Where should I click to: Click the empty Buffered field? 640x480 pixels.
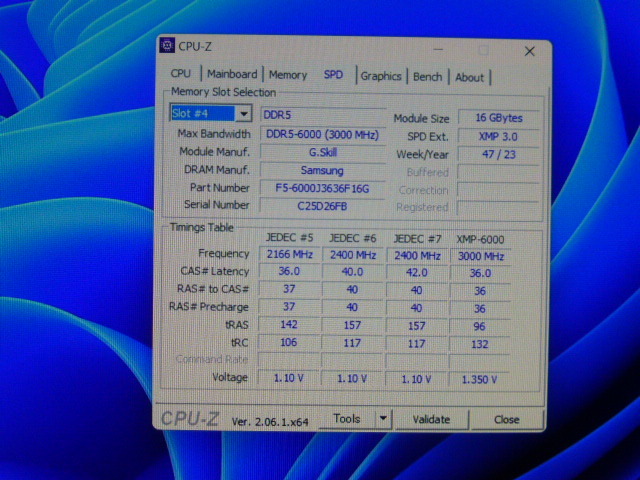point(498,173)
